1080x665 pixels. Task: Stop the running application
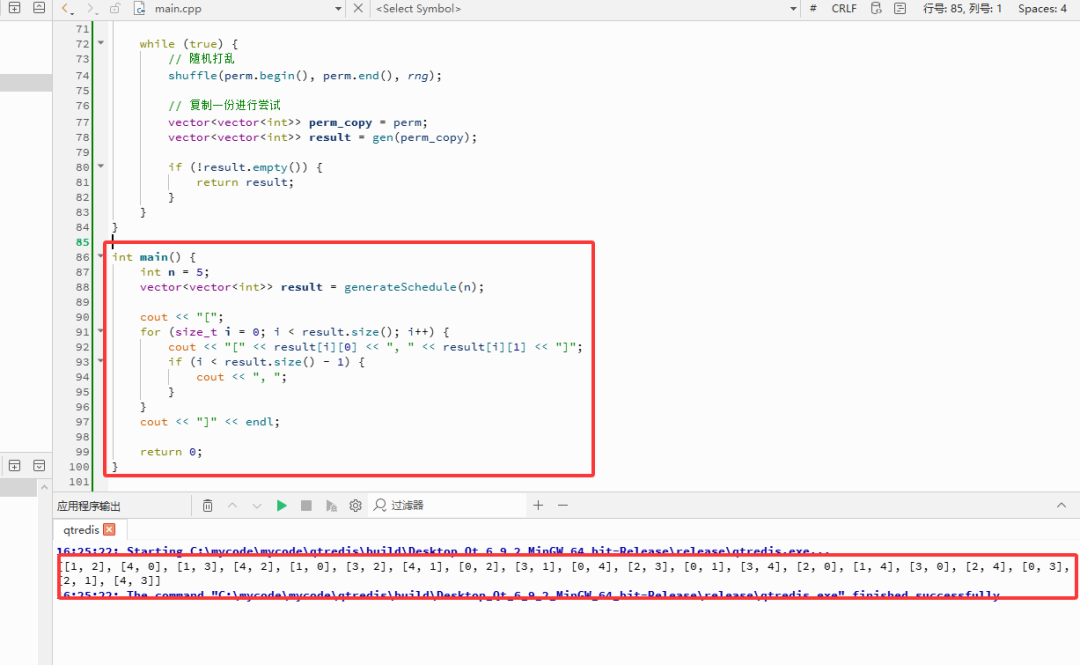tap(307, 505)
